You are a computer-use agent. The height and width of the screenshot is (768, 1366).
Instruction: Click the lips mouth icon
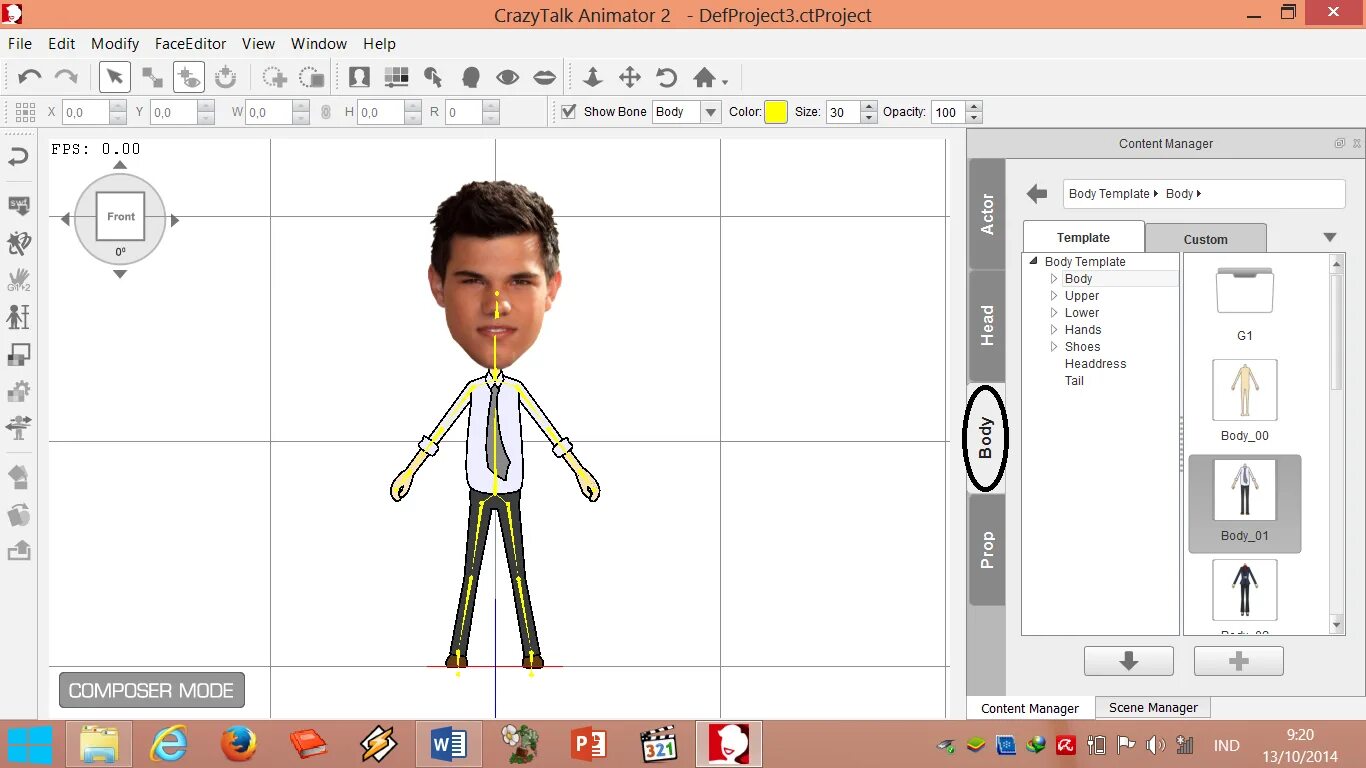[x=544, y=77]
